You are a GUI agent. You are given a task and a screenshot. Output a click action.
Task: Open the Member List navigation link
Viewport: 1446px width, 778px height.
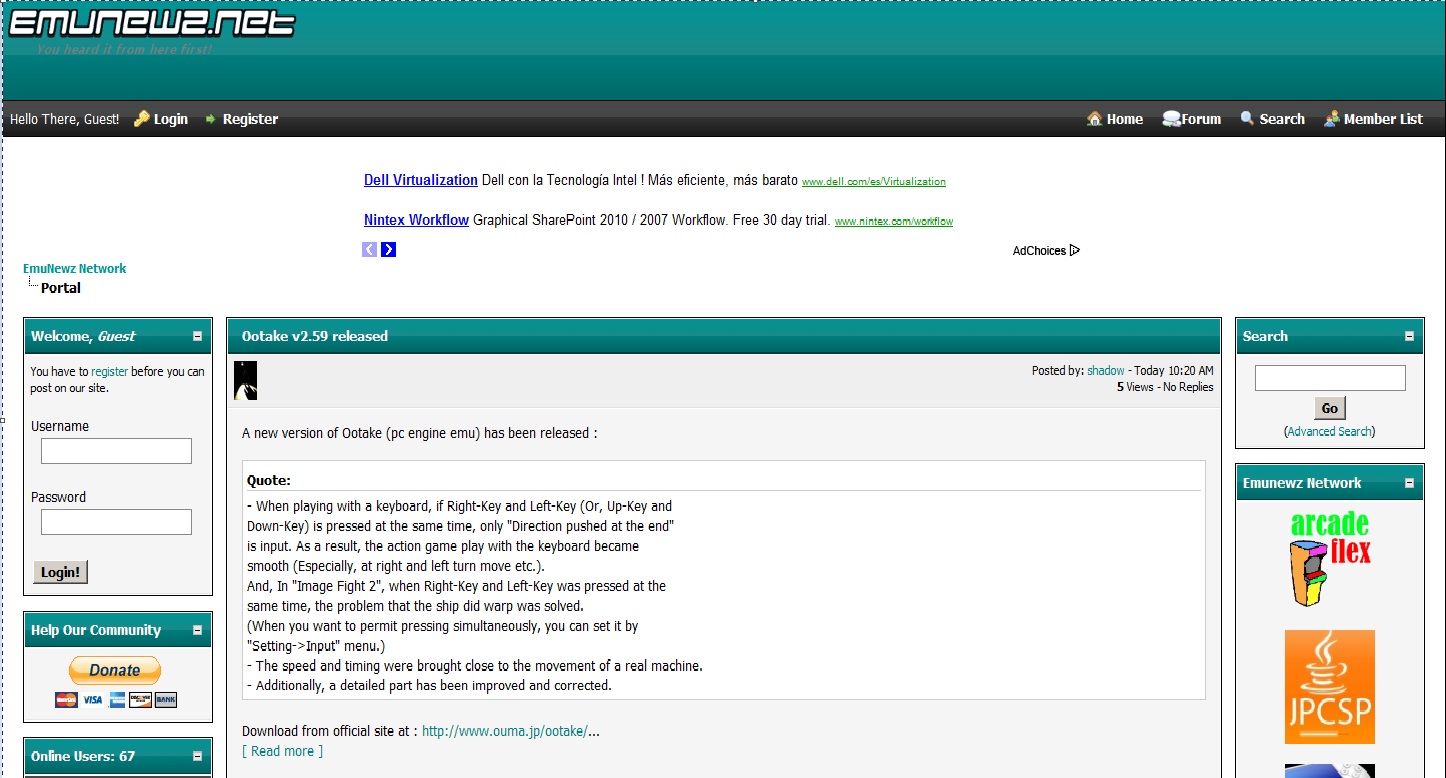[1383, 119]
